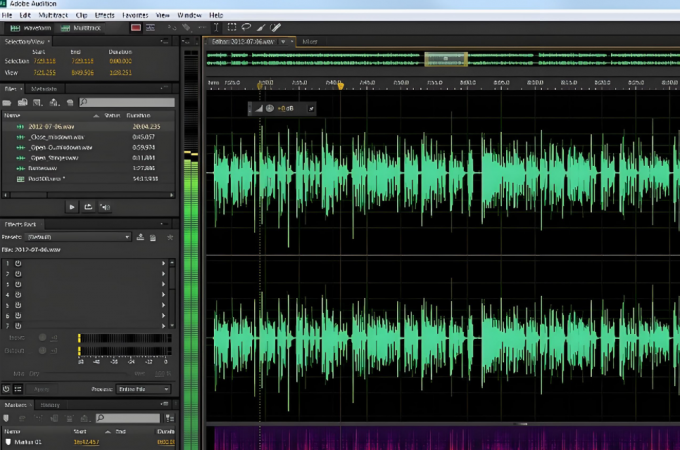680x450 pixels.
Task: Open the Multitrack menu
Action: pyautogui.click(x=53, y=15)
